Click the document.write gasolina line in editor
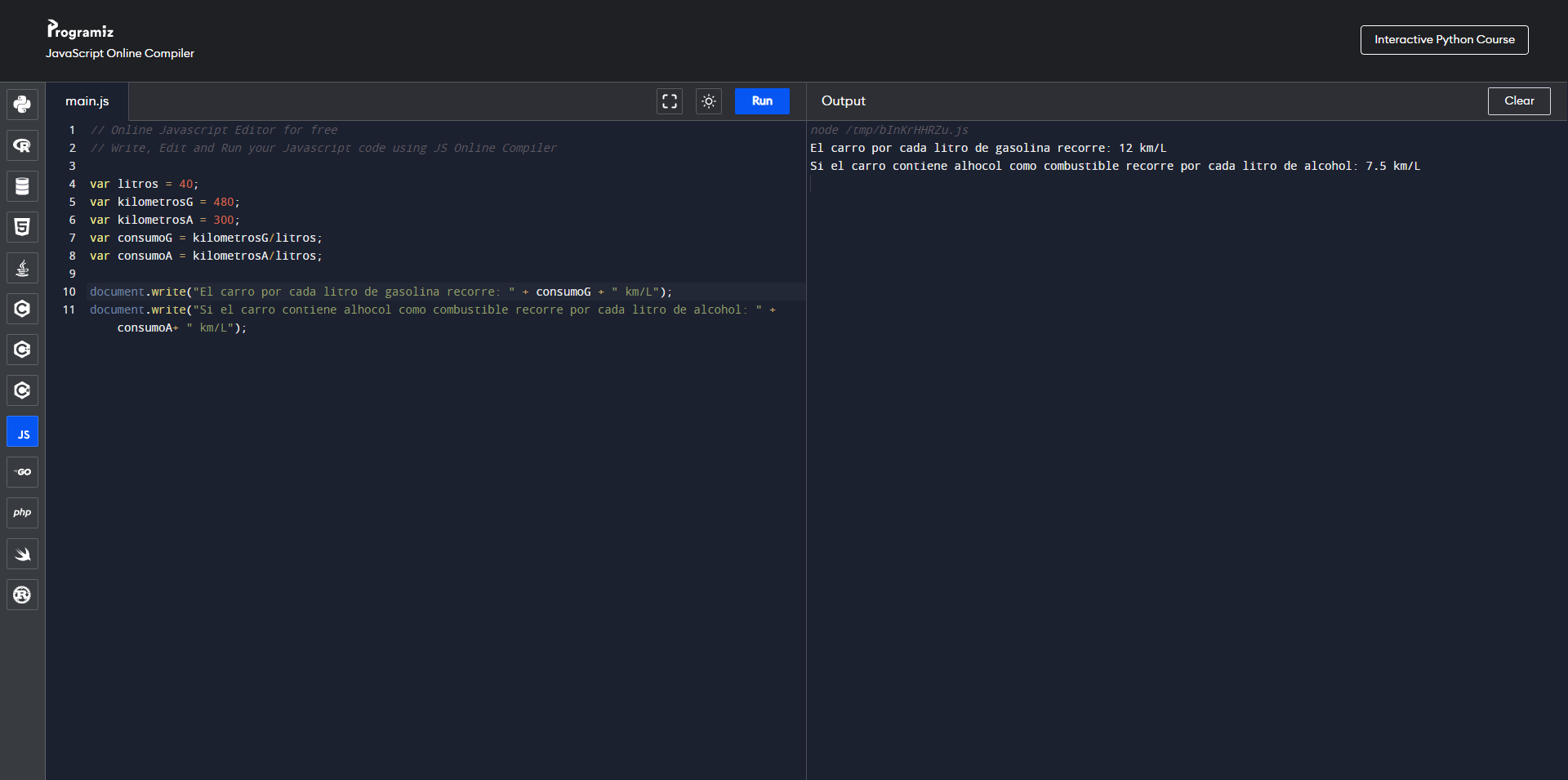This screenshot has width=1568, height=780. (381, 292)
